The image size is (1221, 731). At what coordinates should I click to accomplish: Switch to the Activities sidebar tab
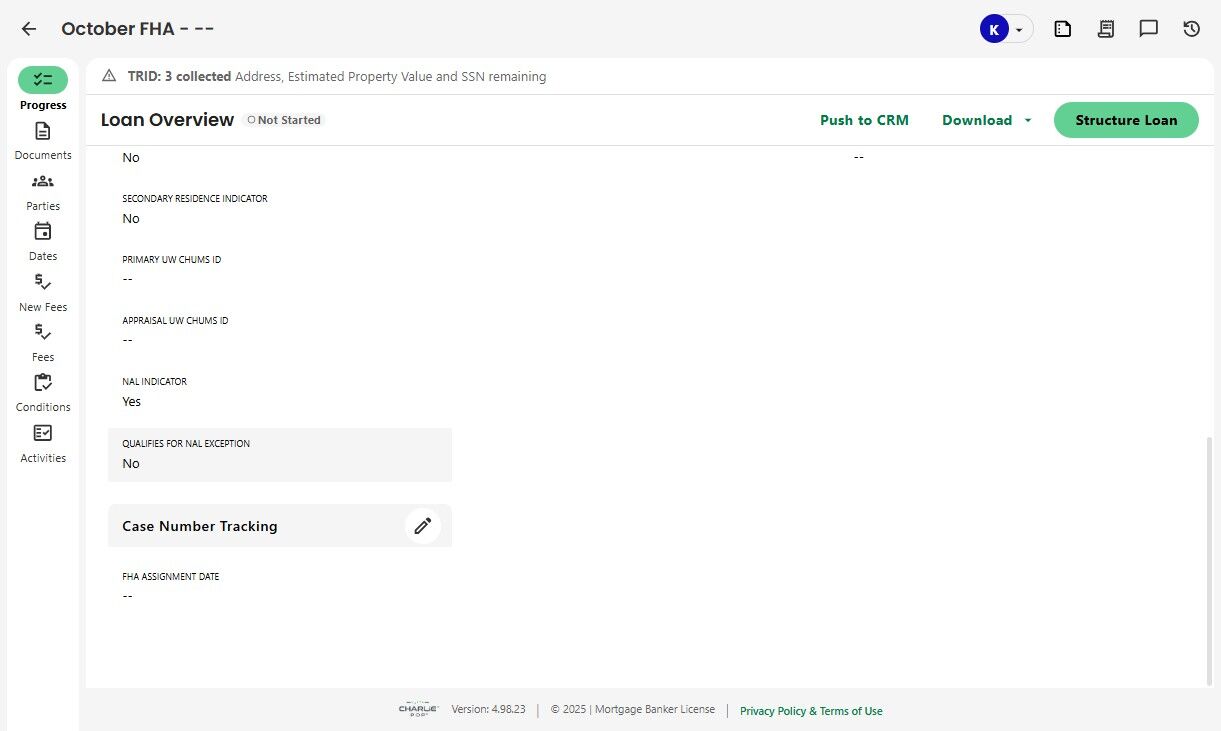43,443
